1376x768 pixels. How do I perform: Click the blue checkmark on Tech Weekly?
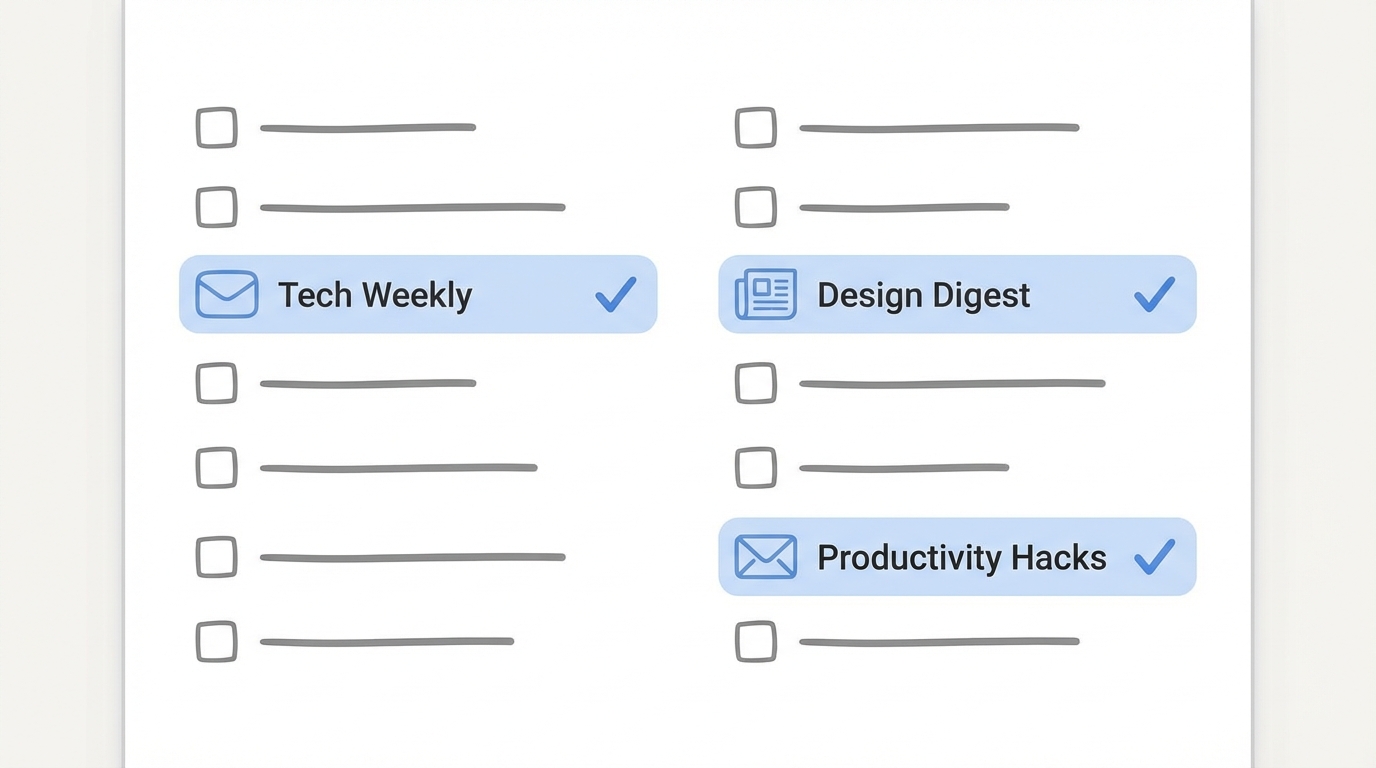point(615,294)
